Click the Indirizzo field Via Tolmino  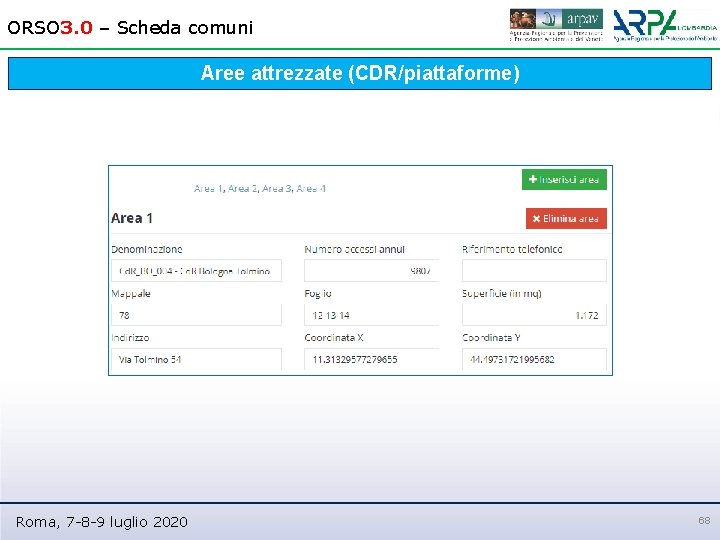coord(196,359)
